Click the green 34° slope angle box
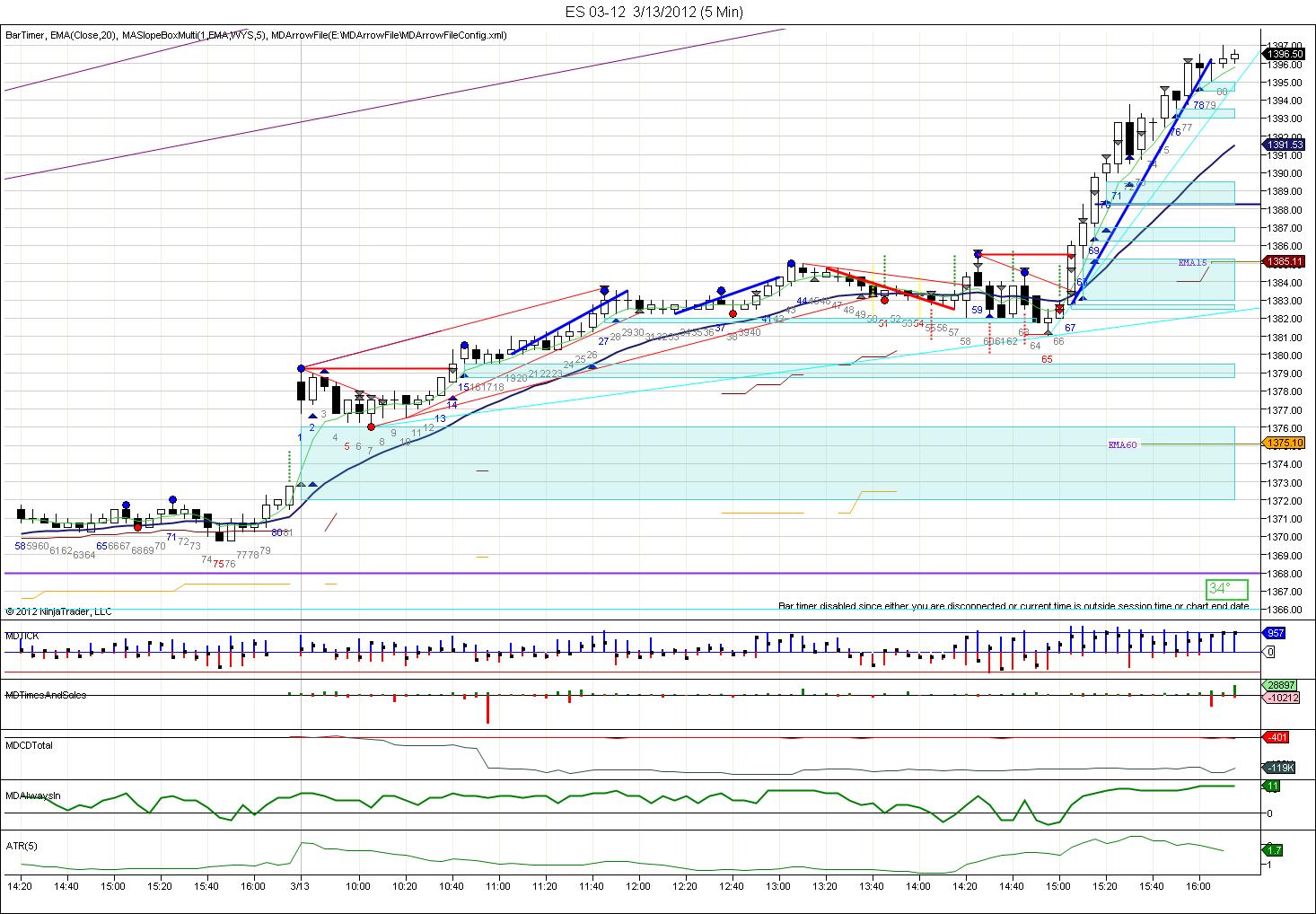The height and width of the screenshot is (914, 1316). [x=1226, y=590]
